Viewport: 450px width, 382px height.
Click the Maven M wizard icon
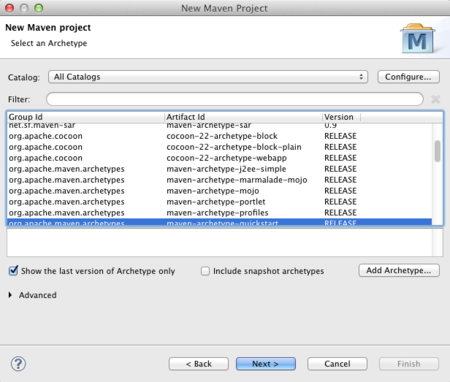pyautogui.click(x=418, y=39)
